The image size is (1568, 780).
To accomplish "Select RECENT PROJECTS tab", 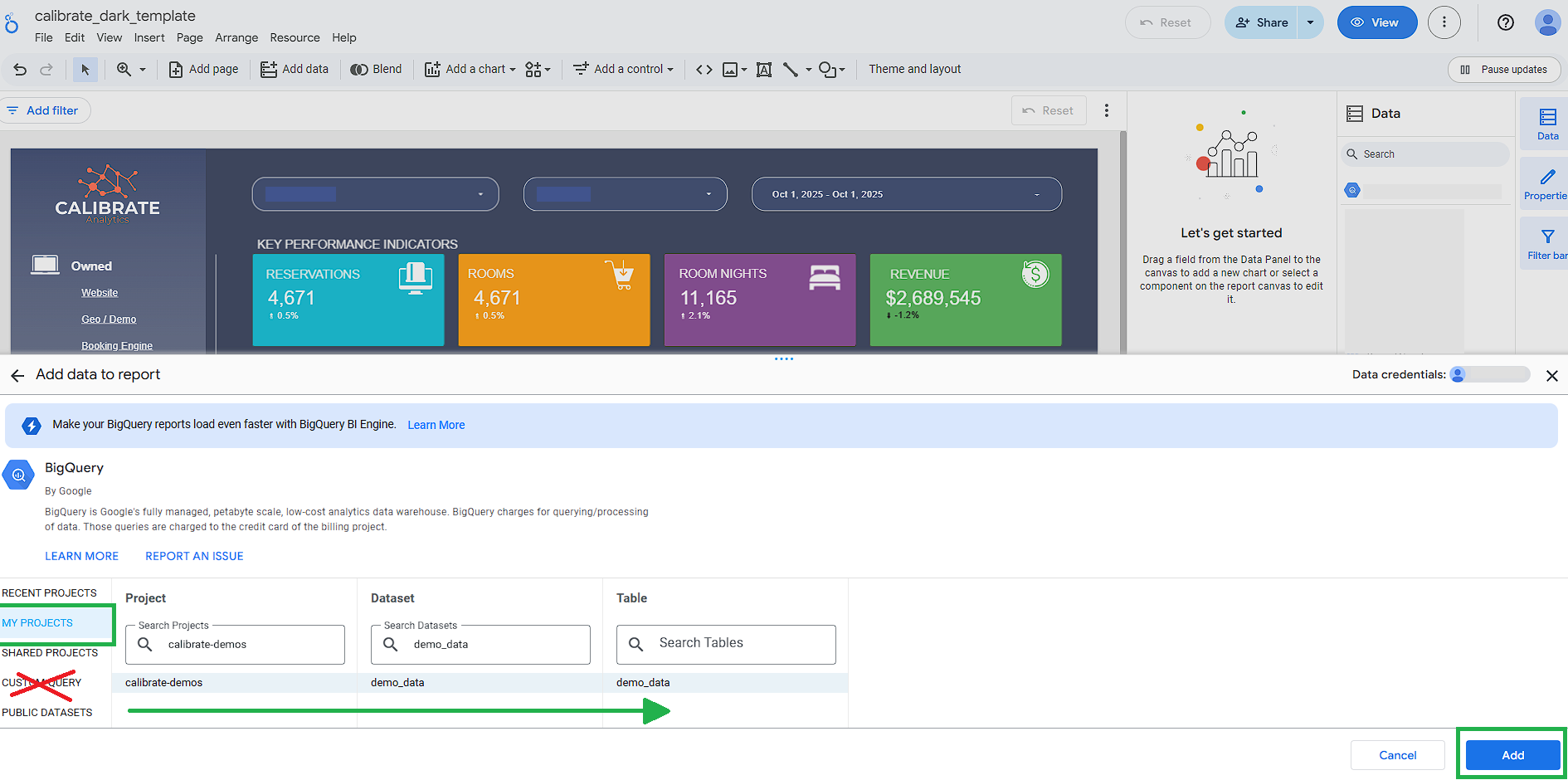I will pyautogui.click(x=50, y=593).
